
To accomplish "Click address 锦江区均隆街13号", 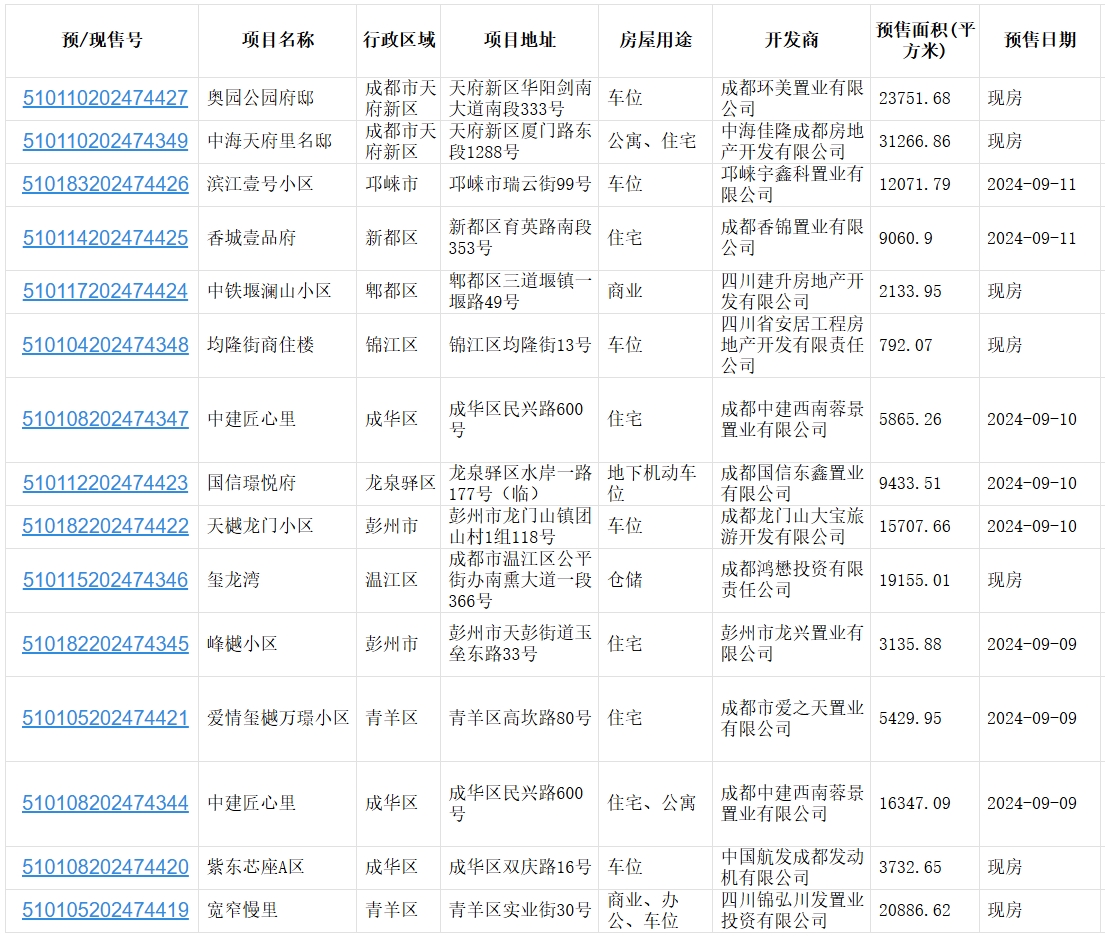I will point(520,345).
